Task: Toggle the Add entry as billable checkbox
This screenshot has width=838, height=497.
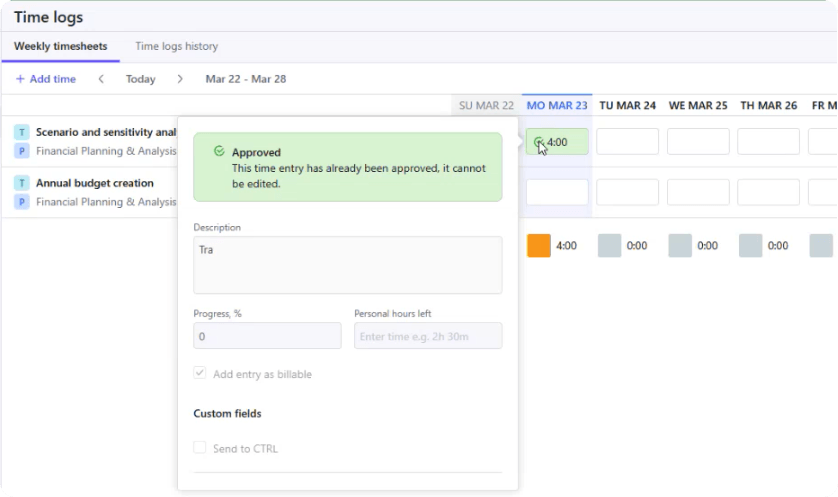Action: click(200, 374)
